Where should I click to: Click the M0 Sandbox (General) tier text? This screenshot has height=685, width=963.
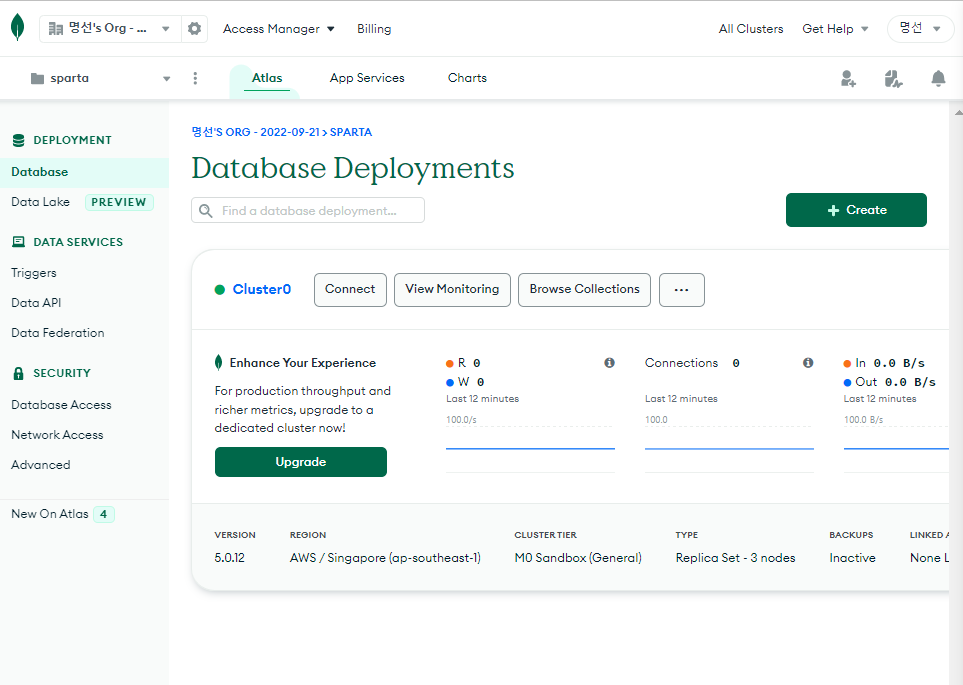pyautogui.click(x=578, y=558)
